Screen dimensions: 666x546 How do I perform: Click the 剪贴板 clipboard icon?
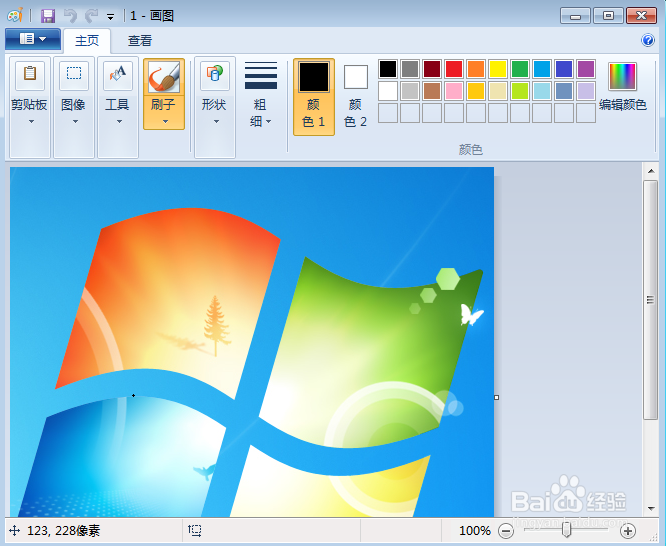point(30,75)
